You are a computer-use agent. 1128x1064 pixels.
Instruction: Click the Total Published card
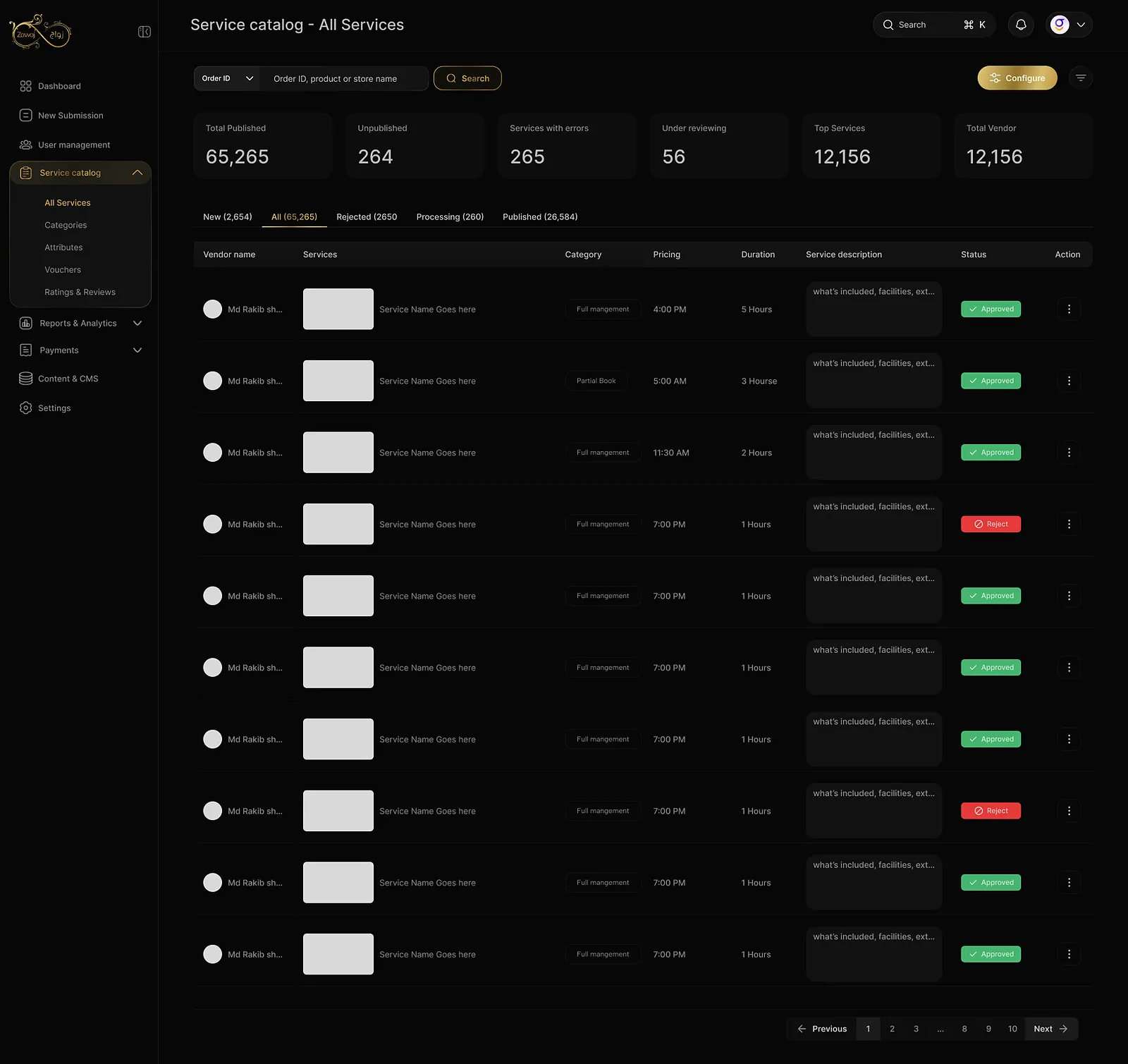coord(262,146)
